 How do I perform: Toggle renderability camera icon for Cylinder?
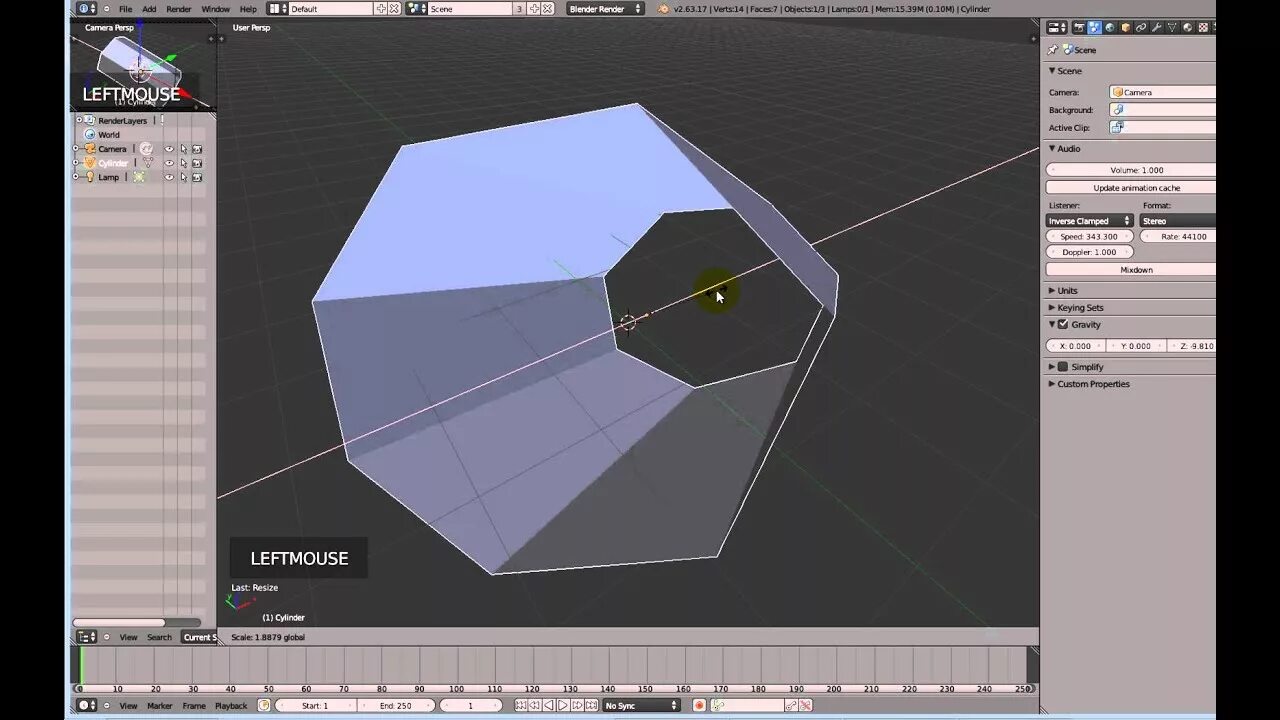pos(197,163)
